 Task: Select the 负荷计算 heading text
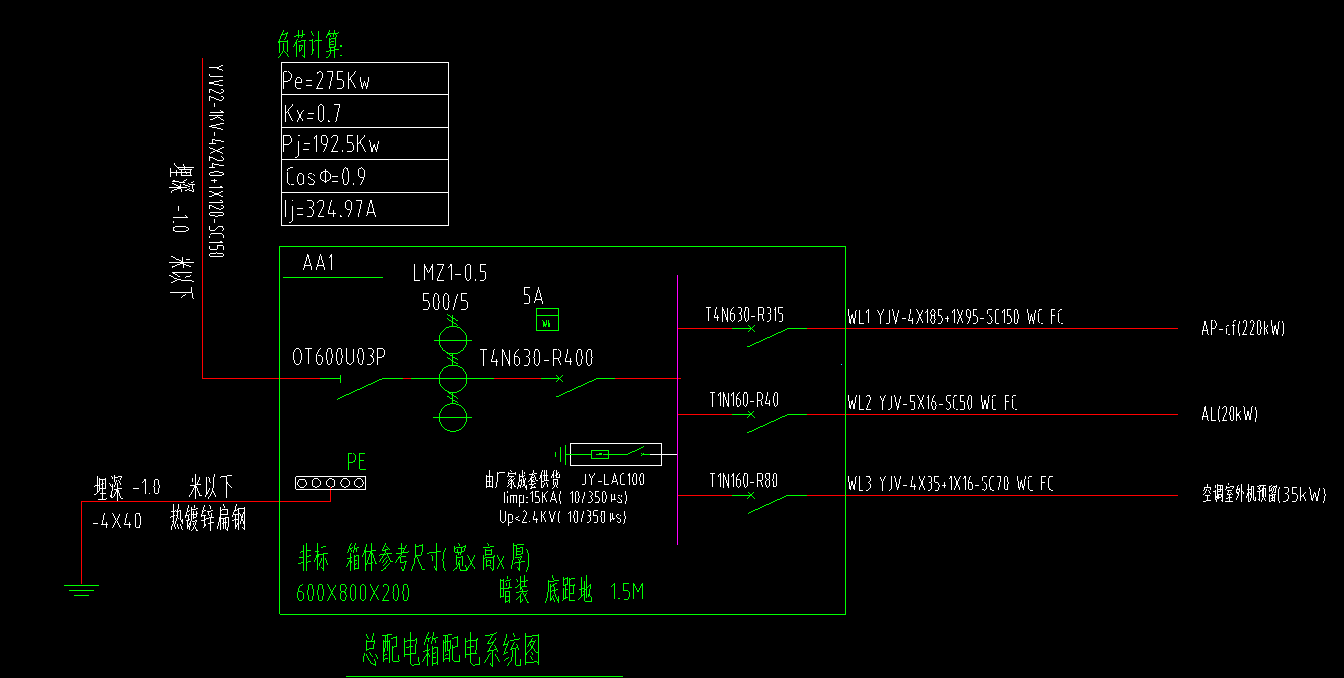click(x=310, y=45)
